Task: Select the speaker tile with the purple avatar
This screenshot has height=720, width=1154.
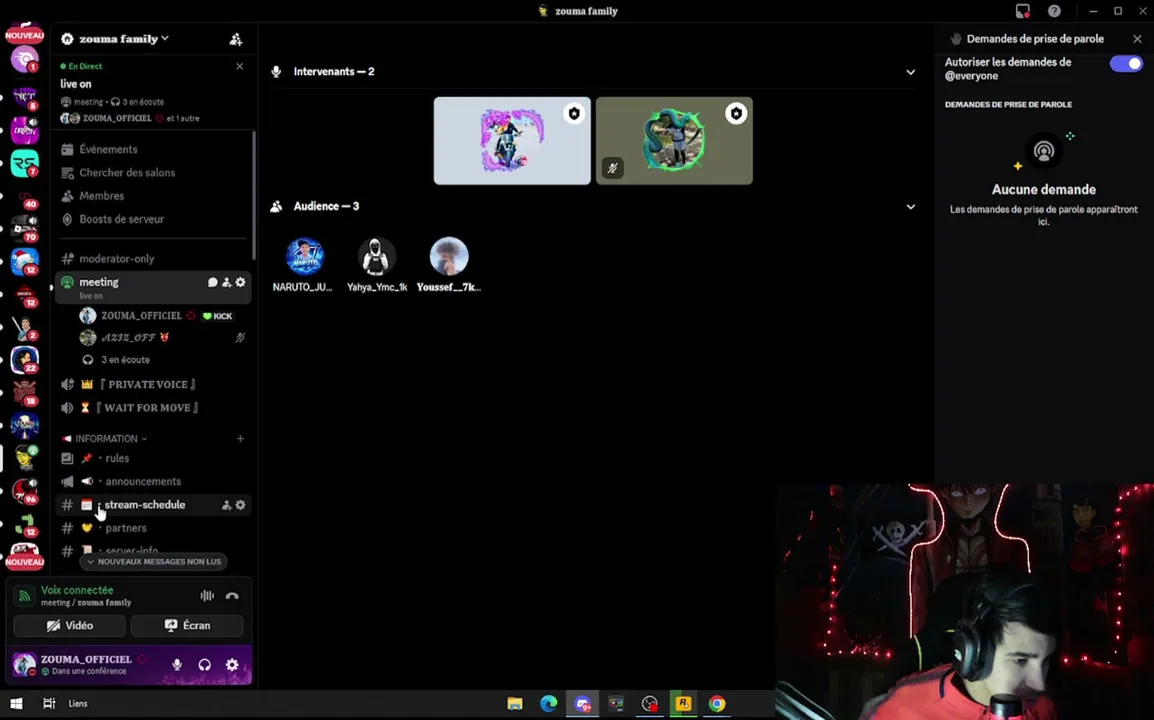Action: point(511,141)
